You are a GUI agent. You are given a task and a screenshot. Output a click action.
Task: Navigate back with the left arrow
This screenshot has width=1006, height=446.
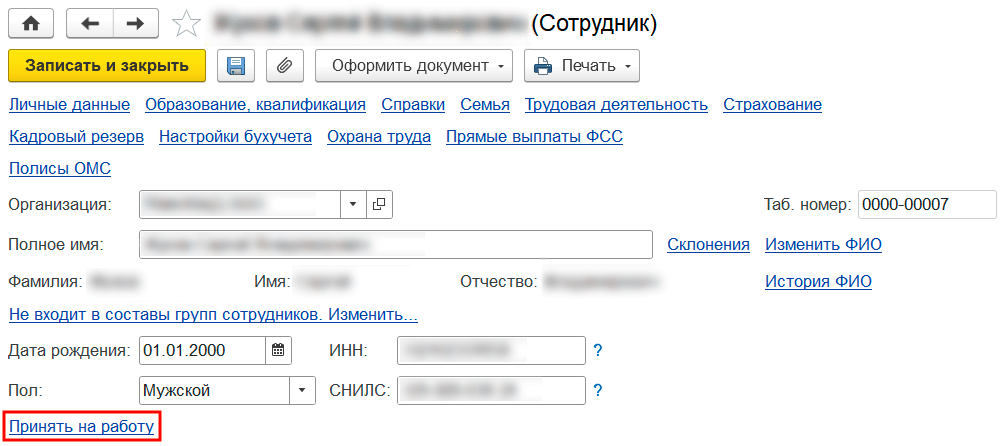[89, 23]
